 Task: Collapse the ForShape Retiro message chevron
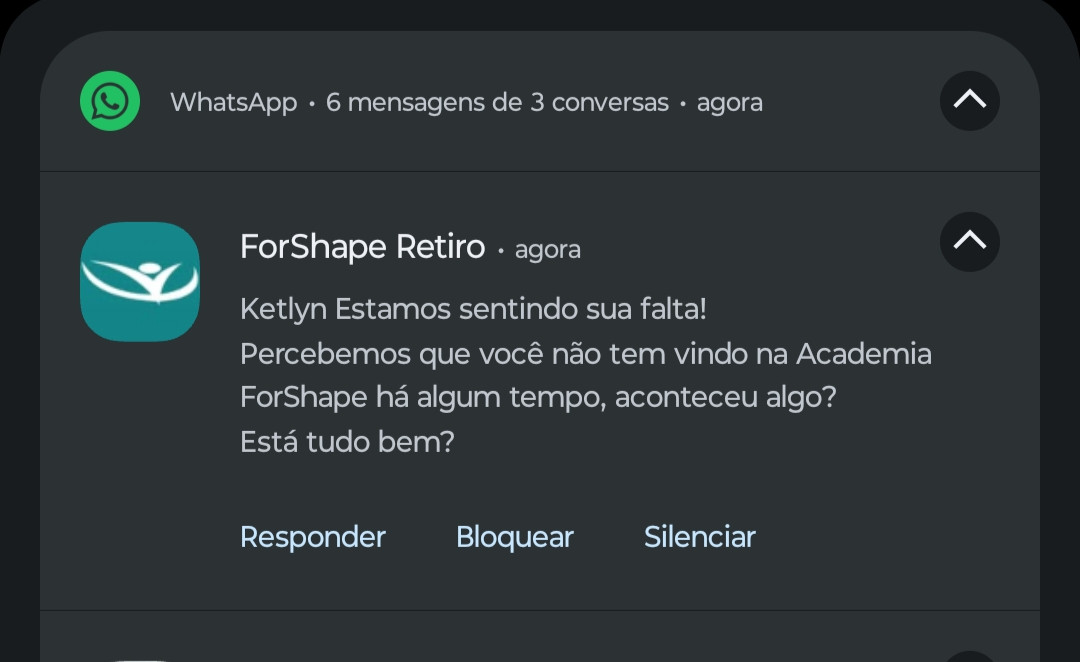click(970, 242)
